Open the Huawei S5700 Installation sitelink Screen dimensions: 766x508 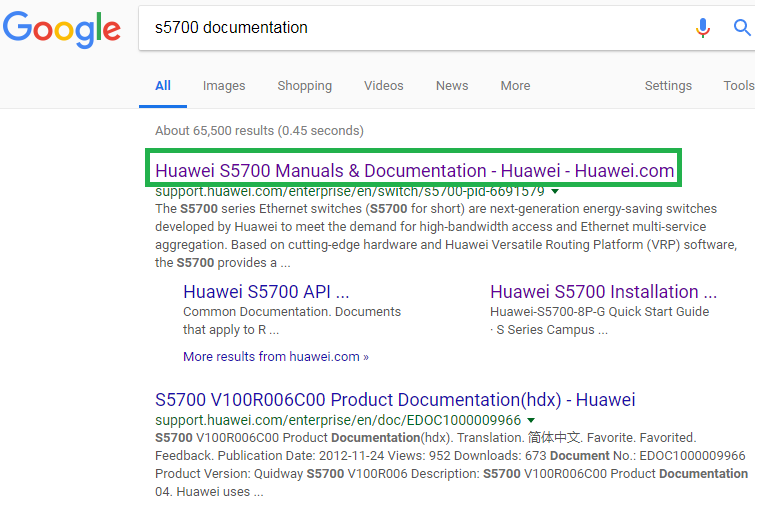tap(603, 292)
